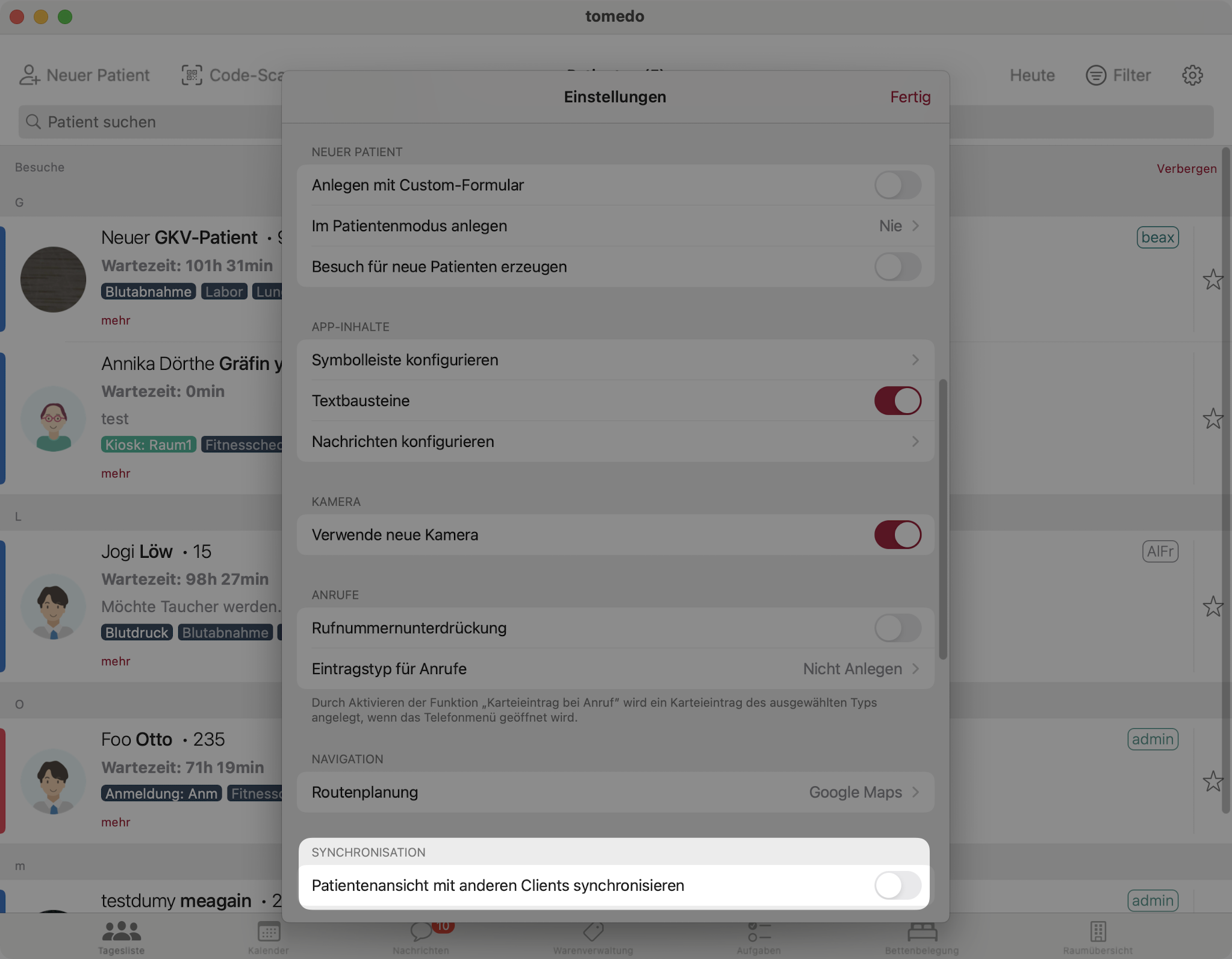
Task: Open Warenverwaltung tab
Action: point(593,937)
